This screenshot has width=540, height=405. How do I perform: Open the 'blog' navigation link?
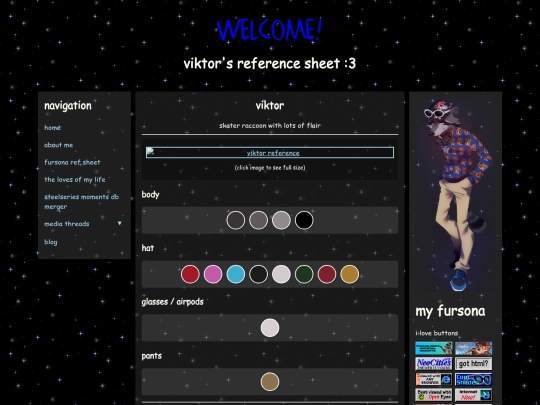click(51, 242)
